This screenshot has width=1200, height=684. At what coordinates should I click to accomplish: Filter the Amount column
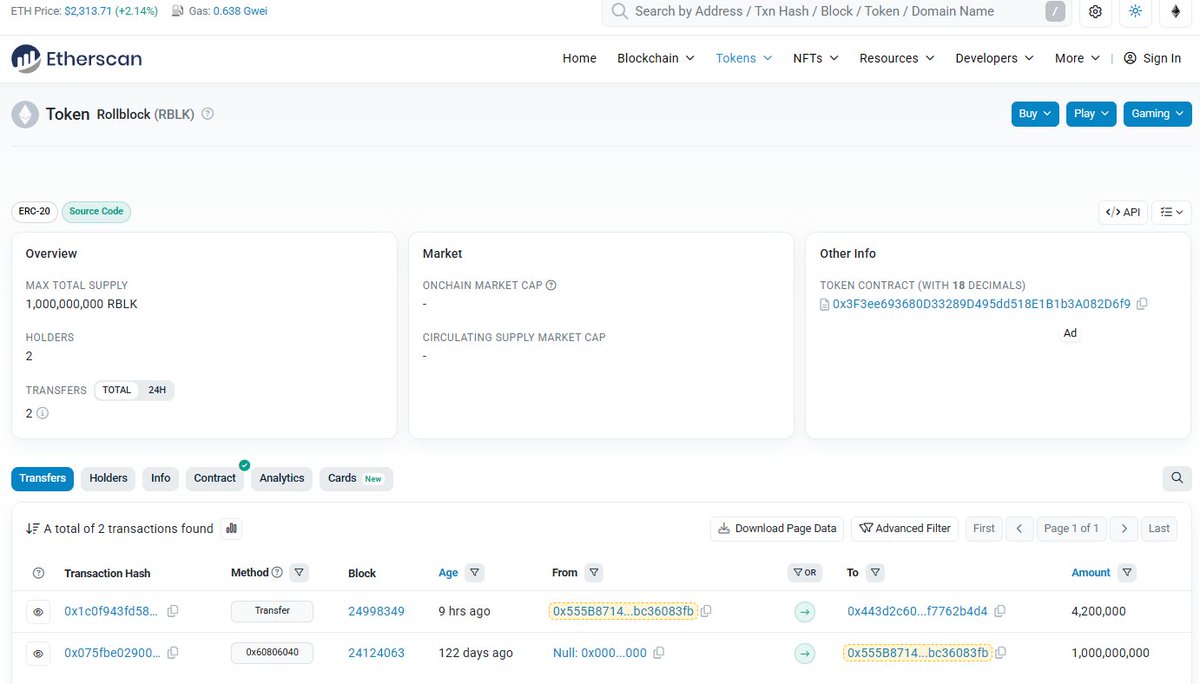click(1127, 573)
